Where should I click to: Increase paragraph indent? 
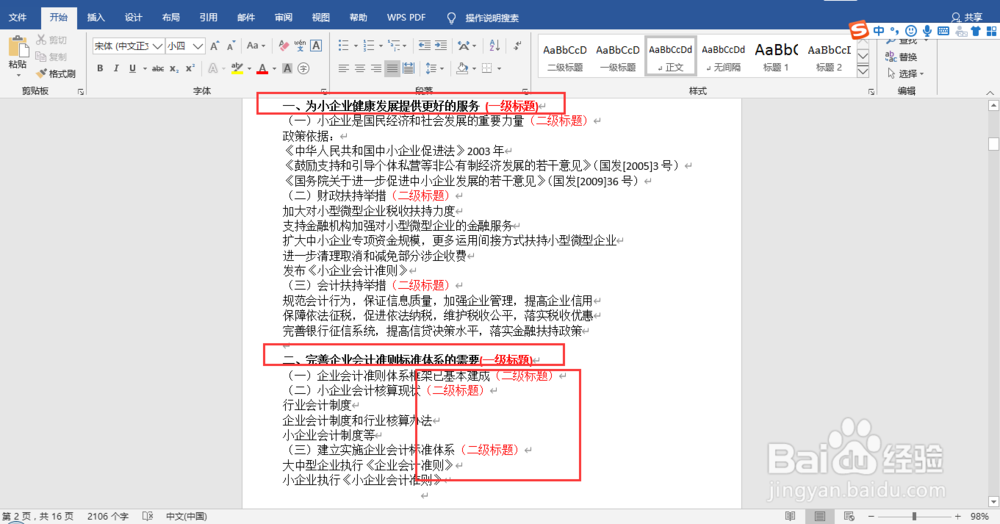click(x=441, y=45)
